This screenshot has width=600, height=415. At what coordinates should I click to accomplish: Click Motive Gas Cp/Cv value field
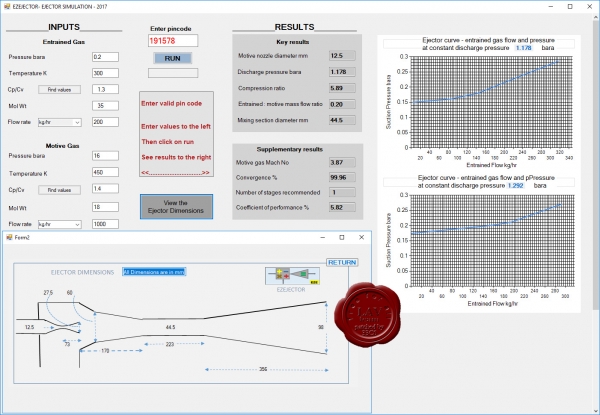(x=105, y=189)
